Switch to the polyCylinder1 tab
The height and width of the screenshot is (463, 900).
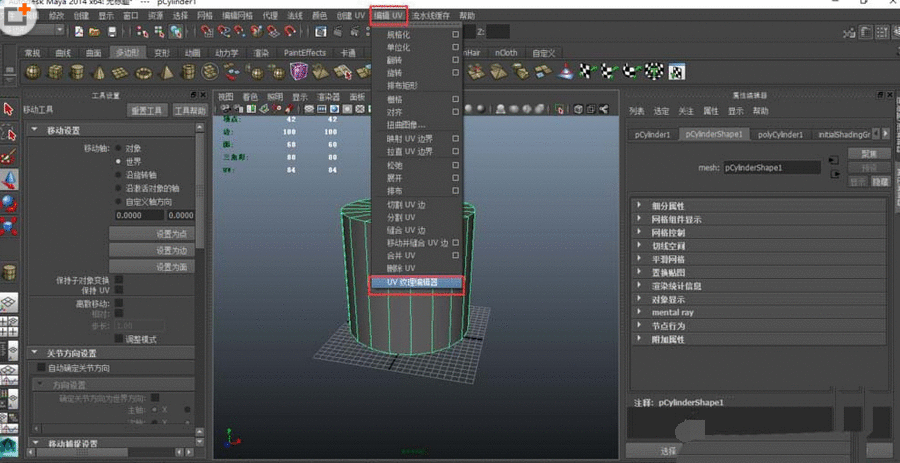pyautogui.click(x=780, y=134)
